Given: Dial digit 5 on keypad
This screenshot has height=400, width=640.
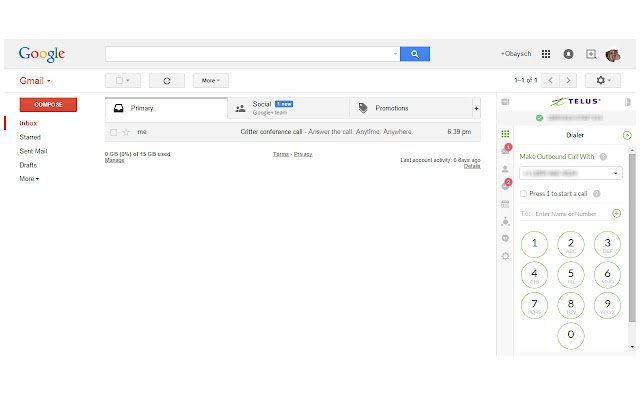Looking at the screenshot, I should point(571,275).
